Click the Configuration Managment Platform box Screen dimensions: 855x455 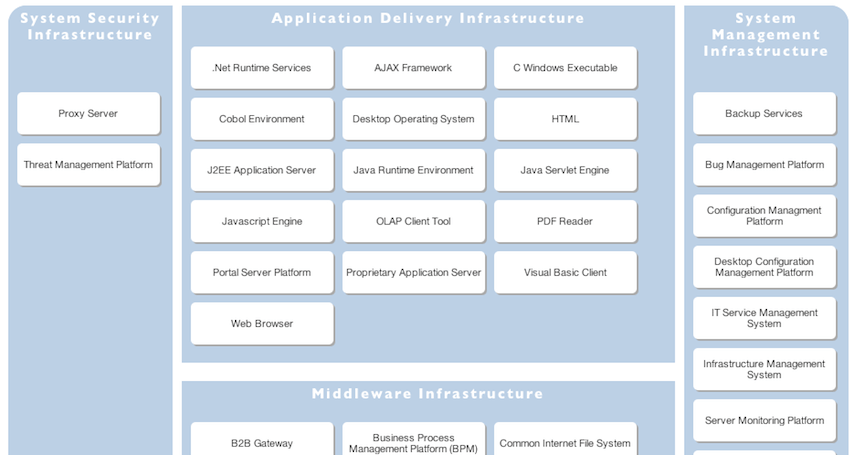pos(764,216)
